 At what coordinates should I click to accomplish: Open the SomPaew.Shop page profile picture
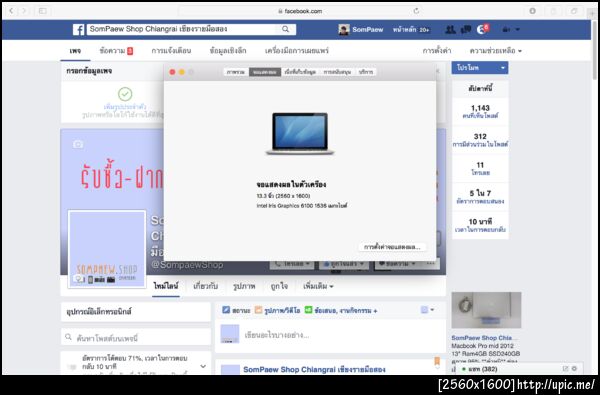107,249
